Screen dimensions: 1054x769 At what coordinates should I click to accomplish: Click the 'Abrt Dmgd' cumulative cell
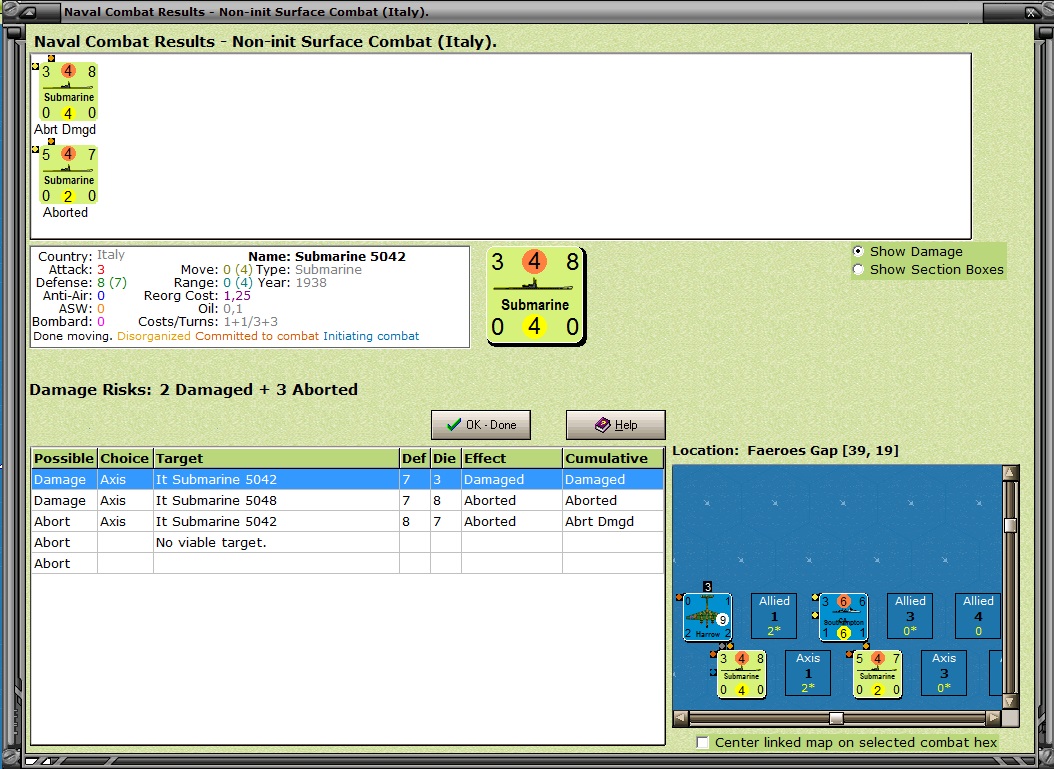[613, 521]
